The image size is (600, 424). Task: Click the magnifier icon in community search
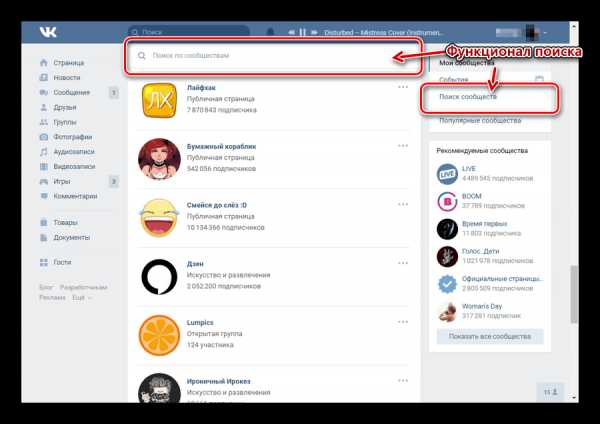(142, 56)
